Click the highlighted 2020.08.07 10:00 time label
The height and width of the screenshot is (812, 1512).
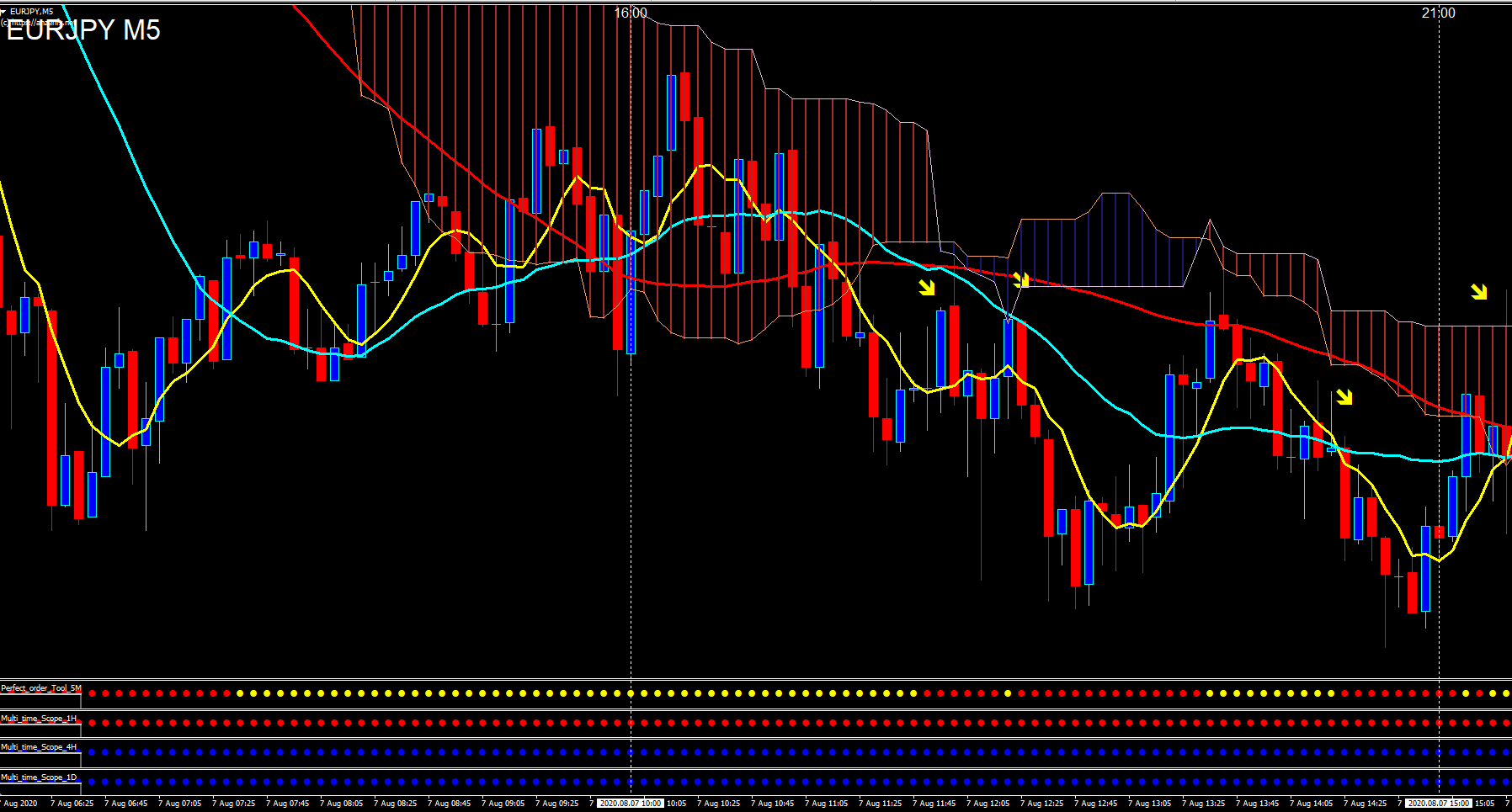(x=631, y=804)
